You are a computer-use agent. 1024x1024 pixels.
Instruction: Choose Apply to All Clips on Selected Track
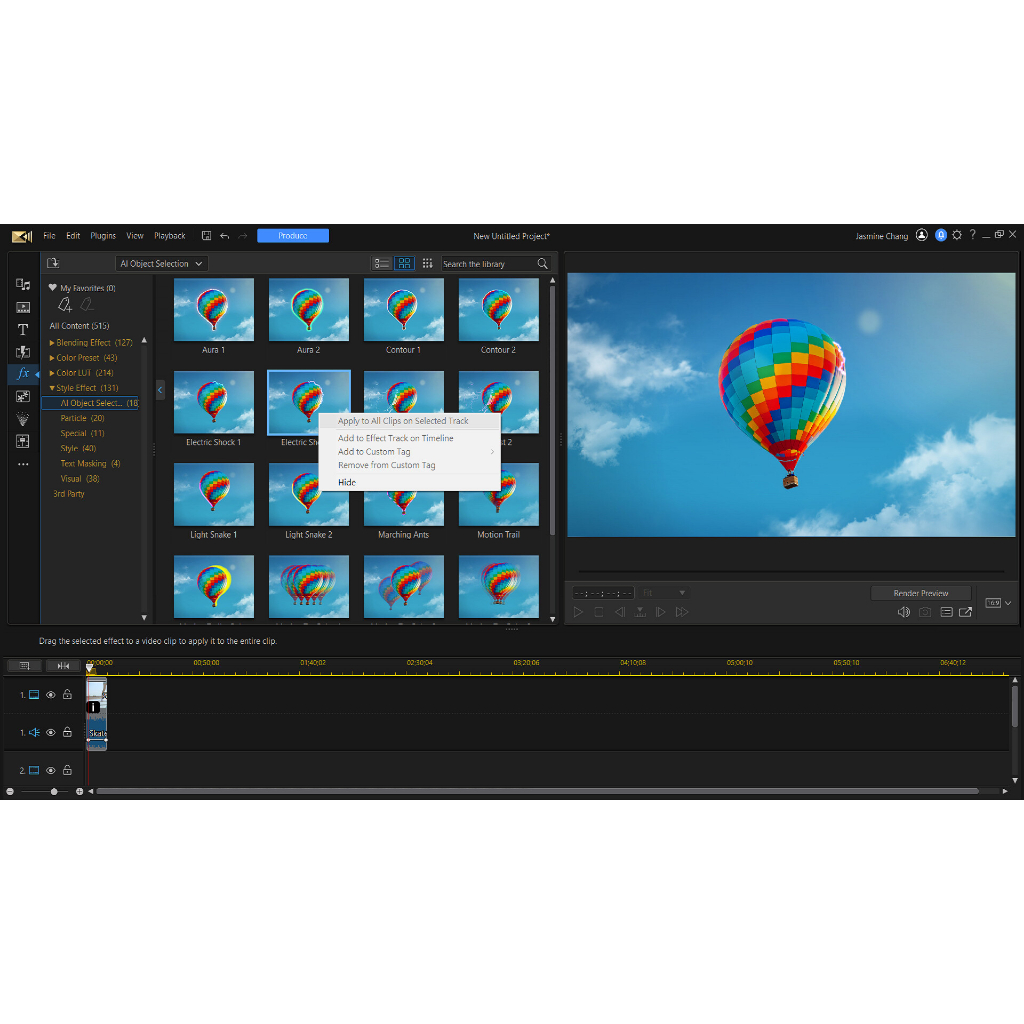coord(403,421)
